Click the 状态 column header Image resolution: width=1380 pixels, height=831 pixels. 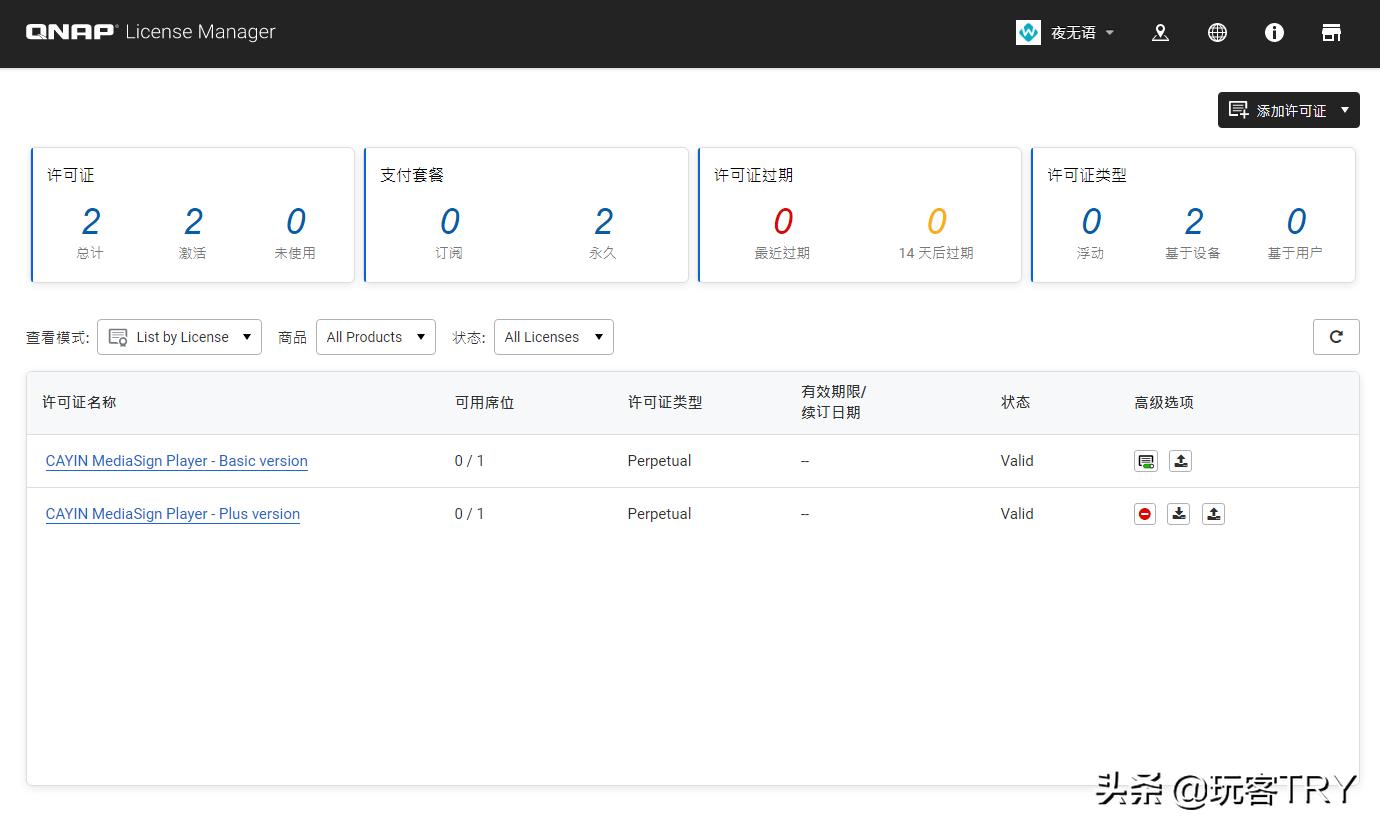(x=1015, y=402)
